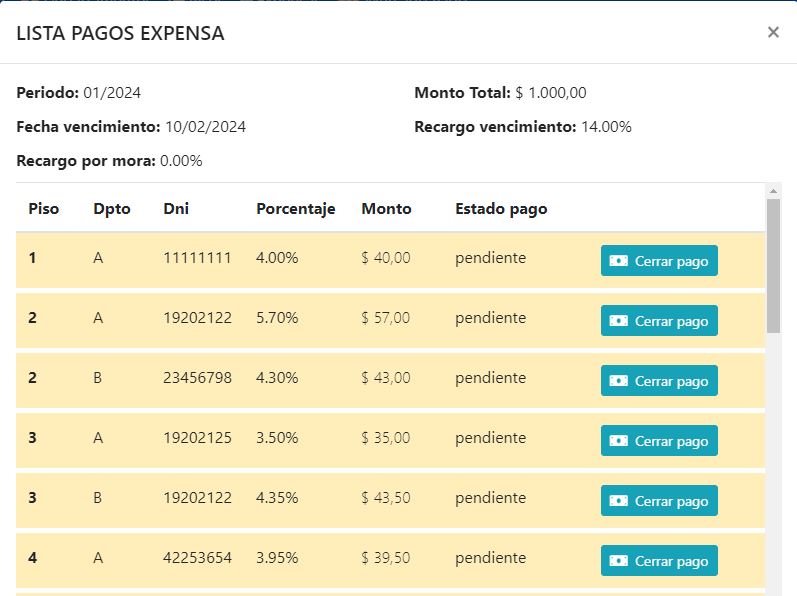The image size is (797, 596).
Task: Click the cash icon for Dni 23456798
Action: (619, 381)
